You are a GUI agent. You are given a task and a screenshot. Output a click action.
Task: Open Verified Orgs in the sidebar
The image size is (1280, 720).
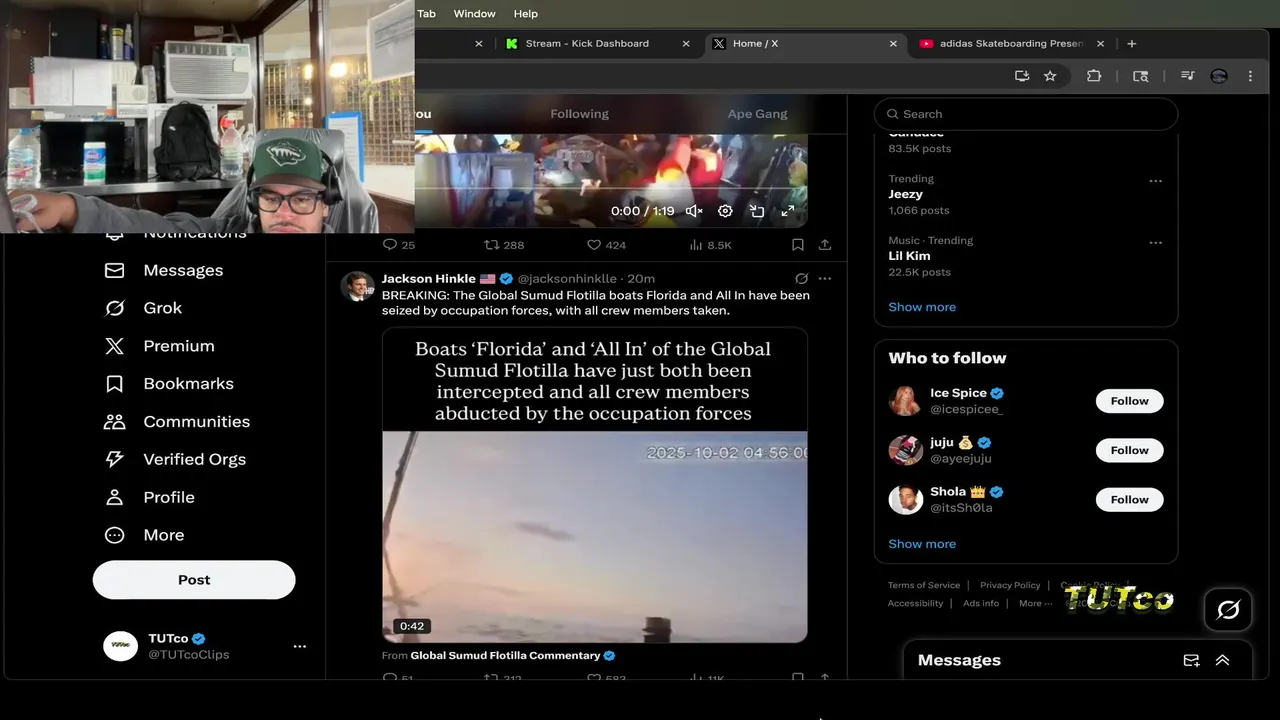175,459
